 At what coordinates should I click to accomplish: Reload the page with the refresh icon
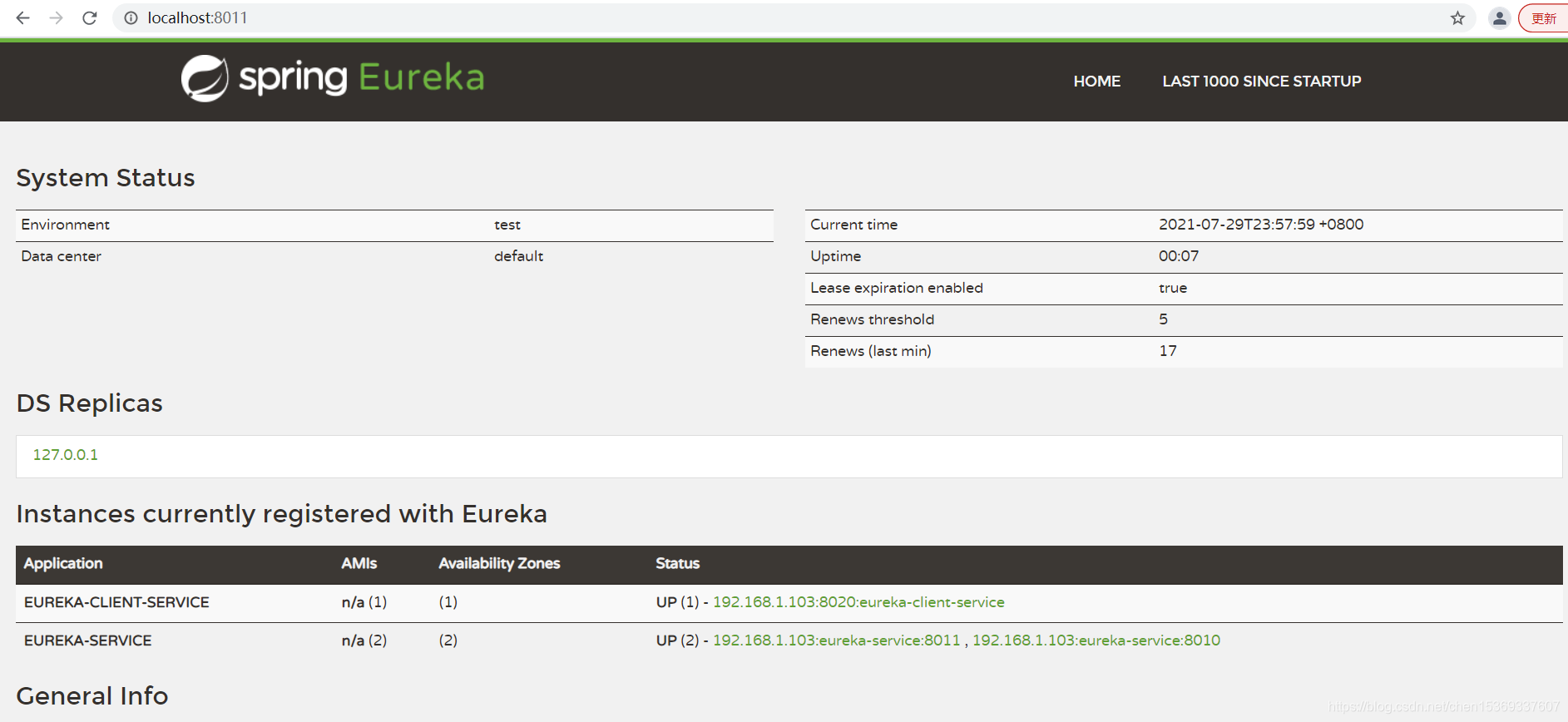(x=90, y=17)
